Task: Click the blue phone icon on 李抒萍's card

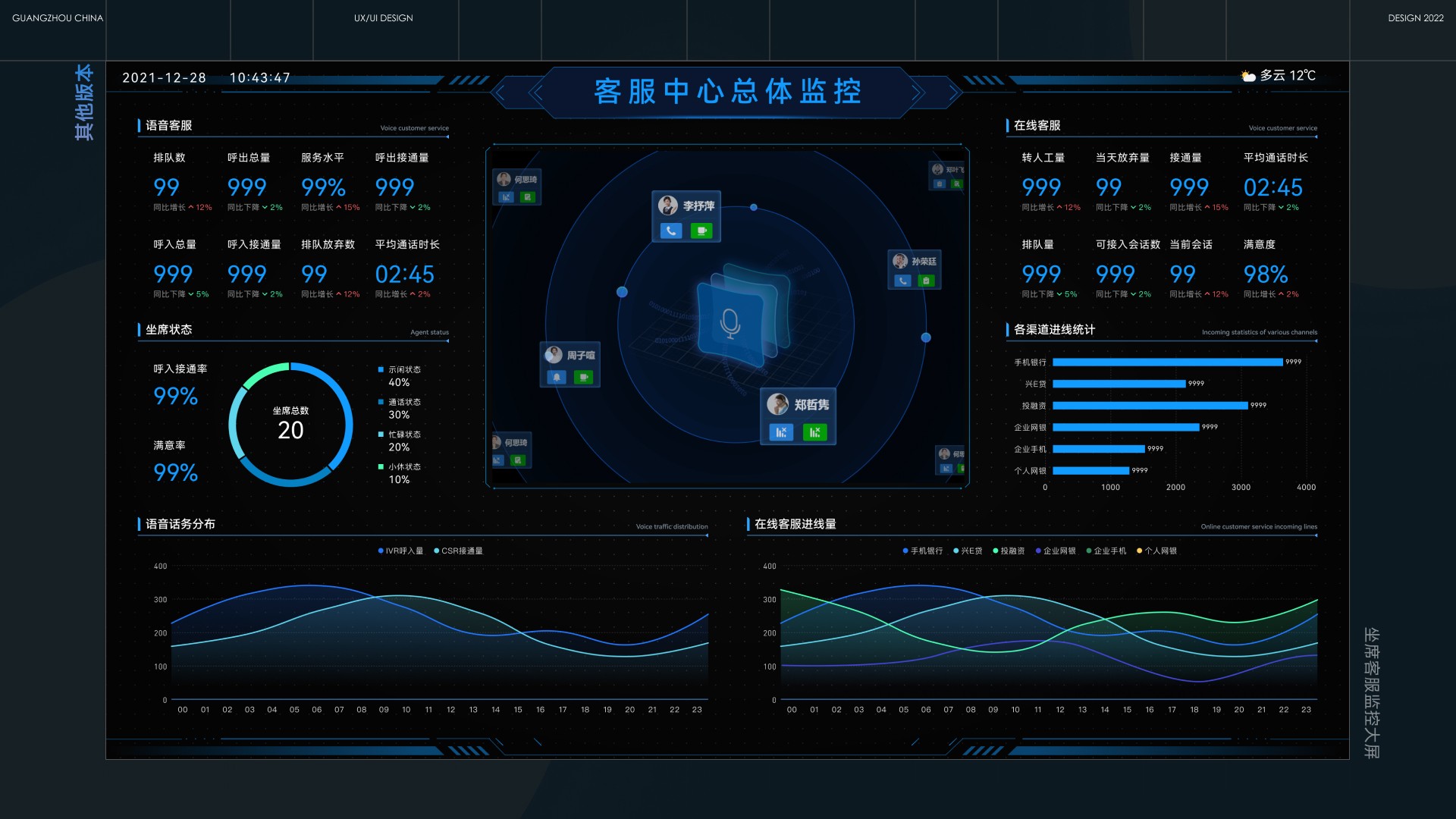Action: pyautogui.click(x=671, y=231)
